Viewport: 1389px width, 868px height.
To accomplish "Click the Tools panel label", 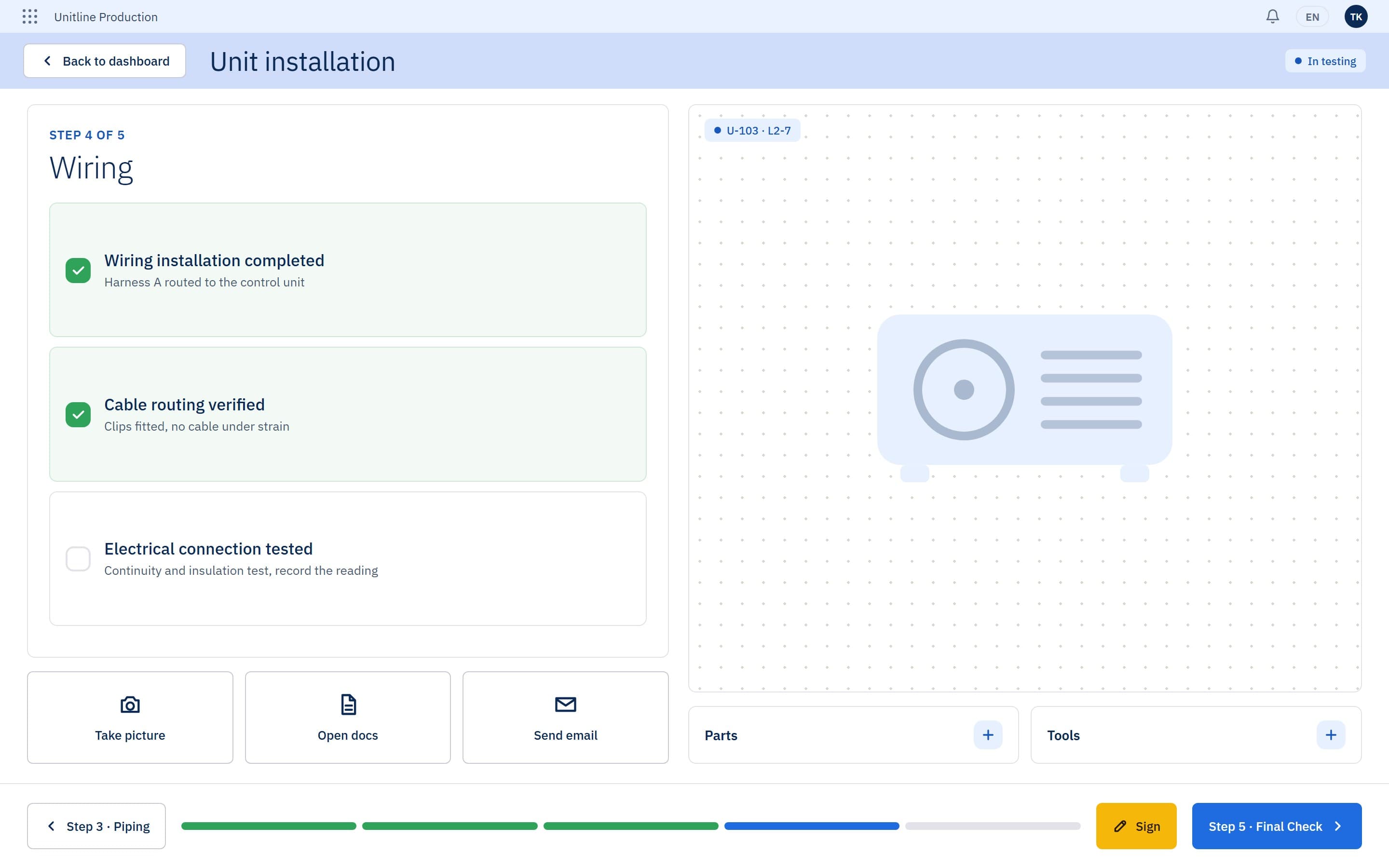I will point(1063,735).
